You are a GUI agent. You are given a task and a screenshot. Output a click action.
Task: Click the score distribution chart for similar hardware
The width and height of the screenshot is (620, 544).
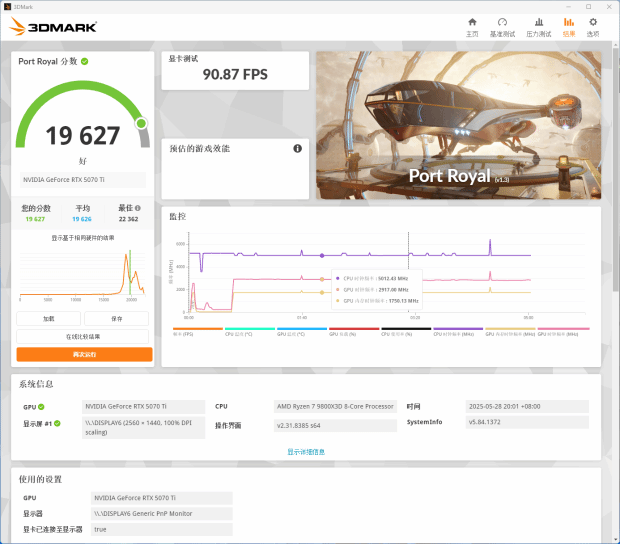tap(82, 274)
